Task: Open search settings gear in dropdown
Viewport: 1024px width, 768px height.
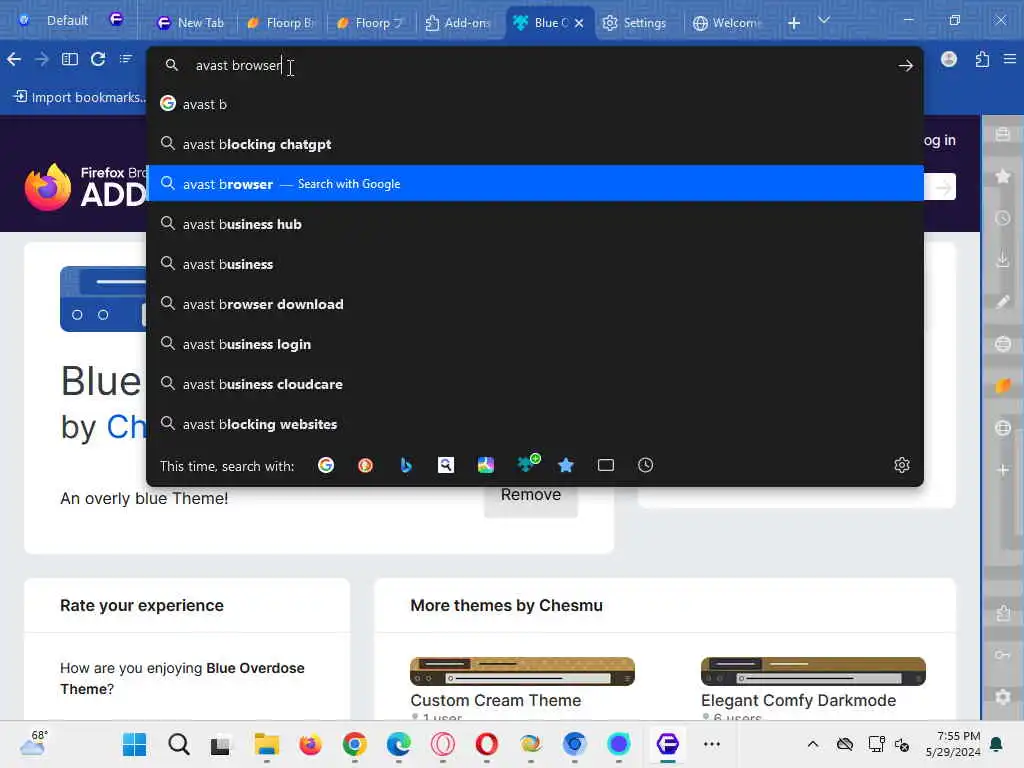Action: (902, 465)
